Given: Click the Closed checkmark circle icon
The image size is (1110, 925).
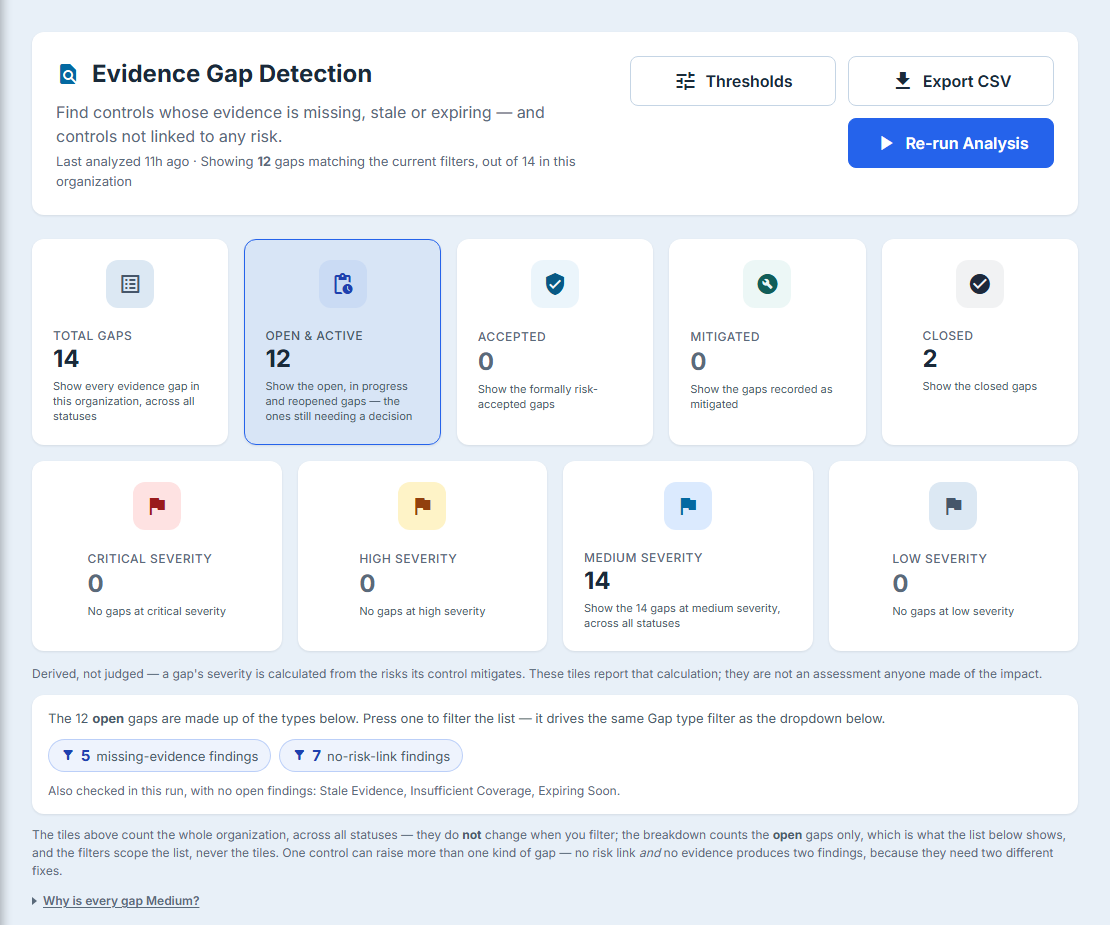Looking at the screenshot, I should coord(980,284).
